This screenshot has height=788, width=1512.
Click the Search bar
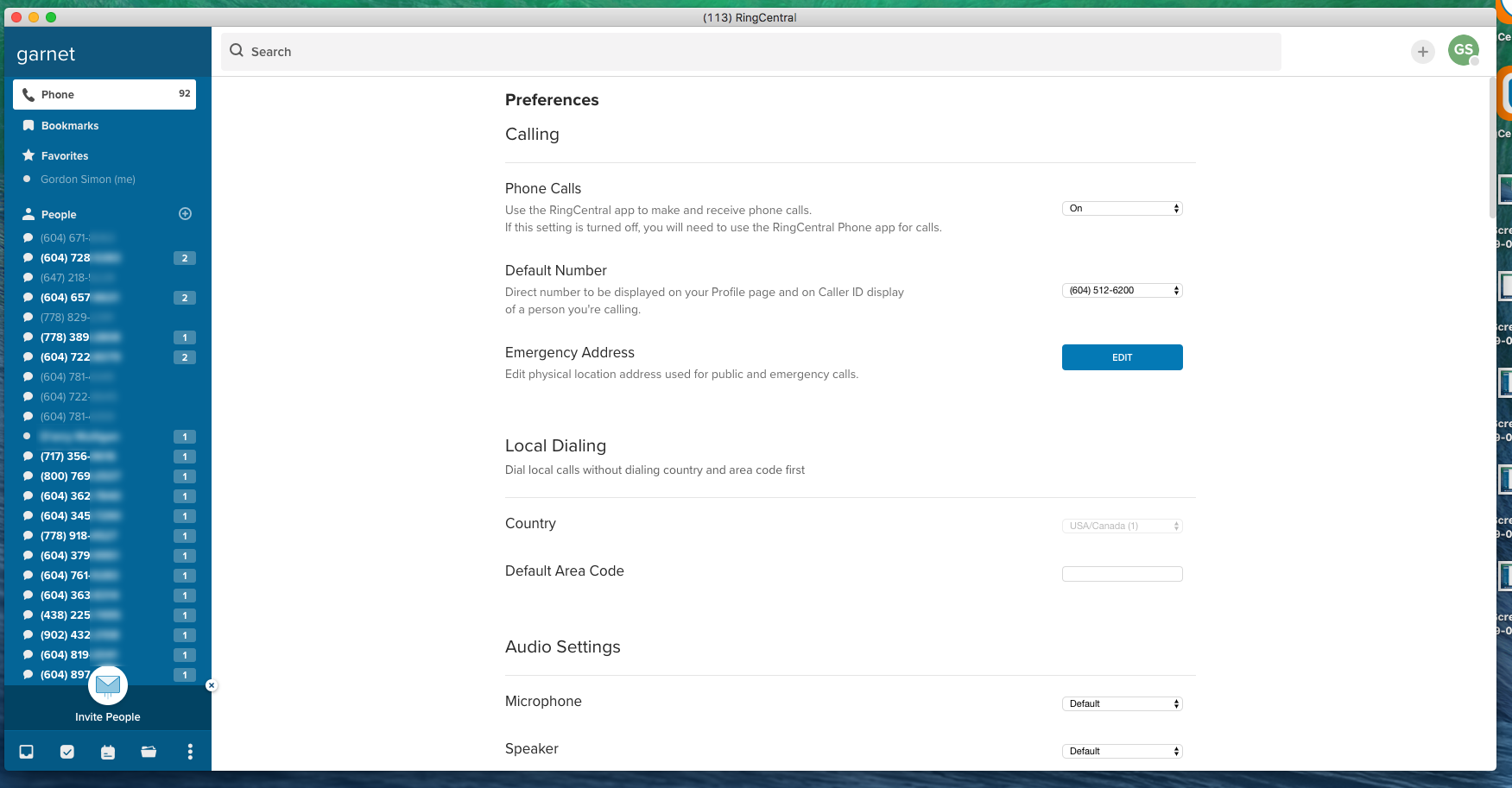pyautogui.click(x=750, y=52)
